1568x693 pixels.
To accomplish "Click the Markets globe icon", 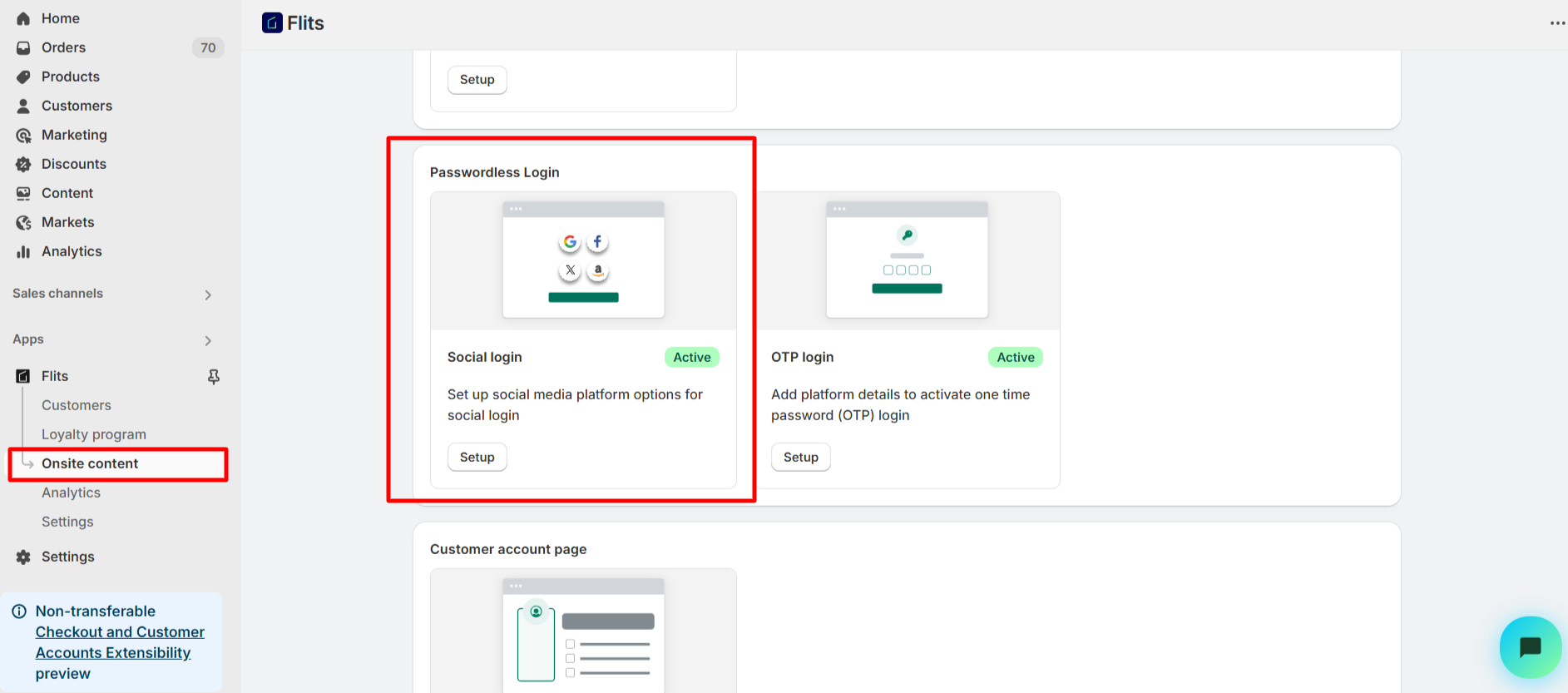I will point(23,222).
